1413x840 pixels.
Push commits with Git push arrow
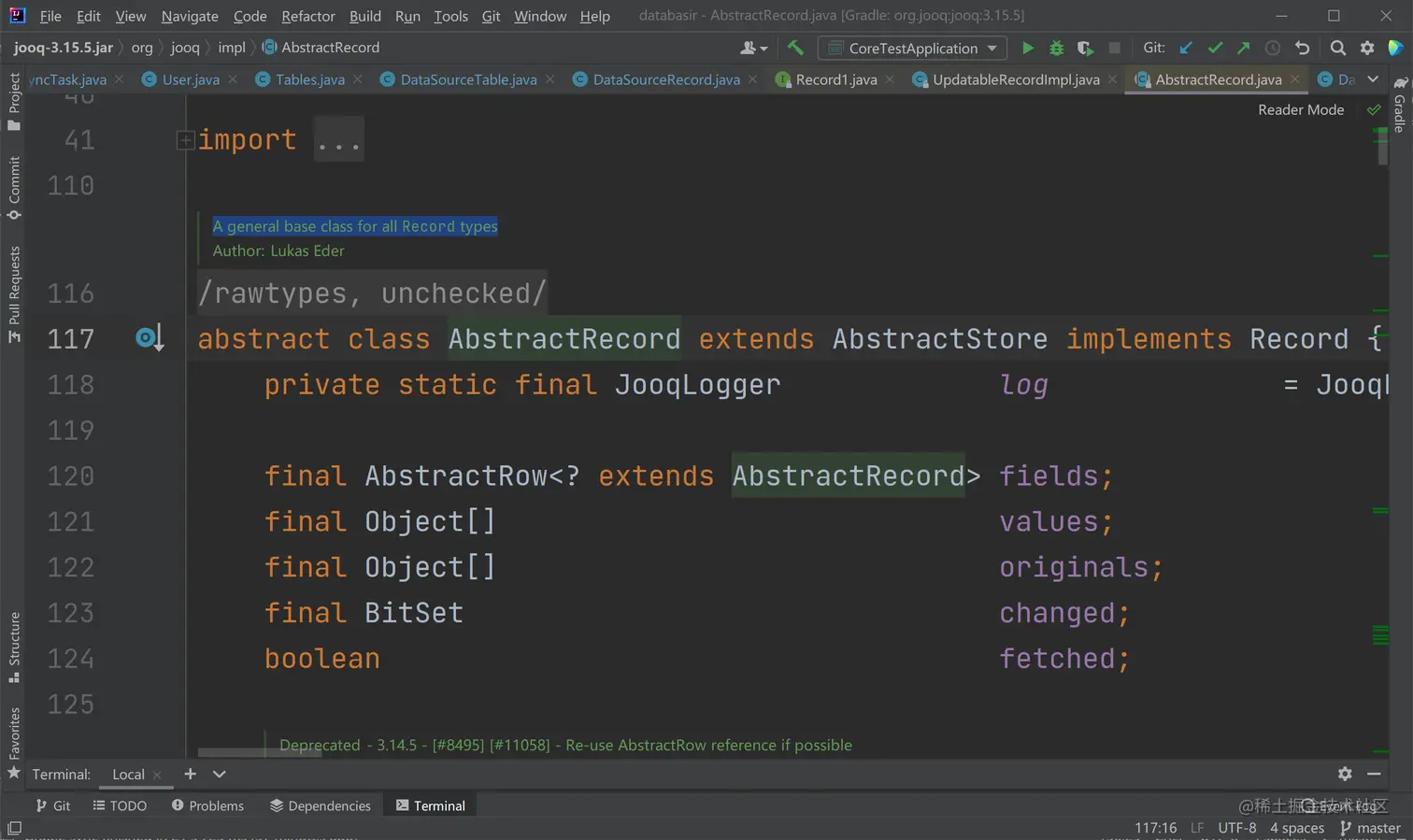pos(1243,48)
